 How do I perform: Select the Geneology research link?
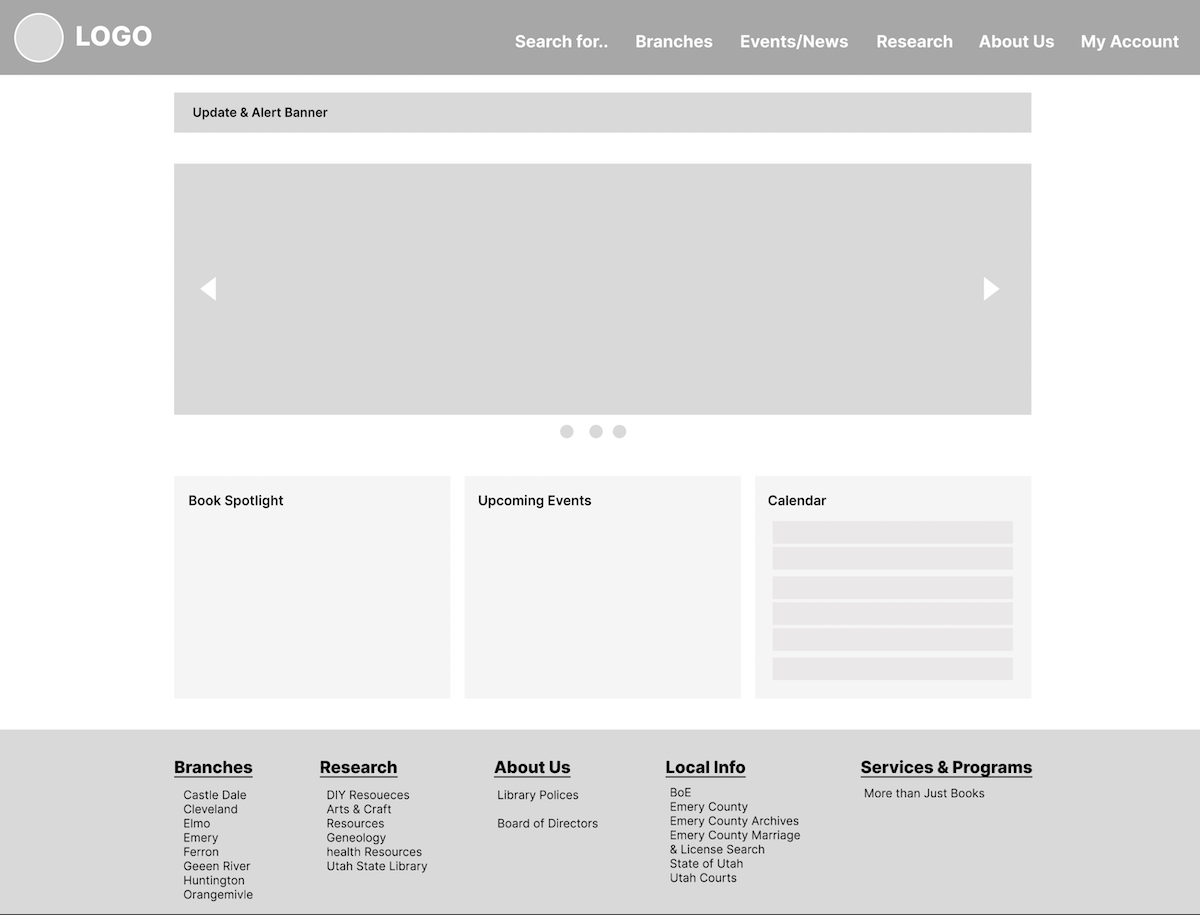coord(356,837)
